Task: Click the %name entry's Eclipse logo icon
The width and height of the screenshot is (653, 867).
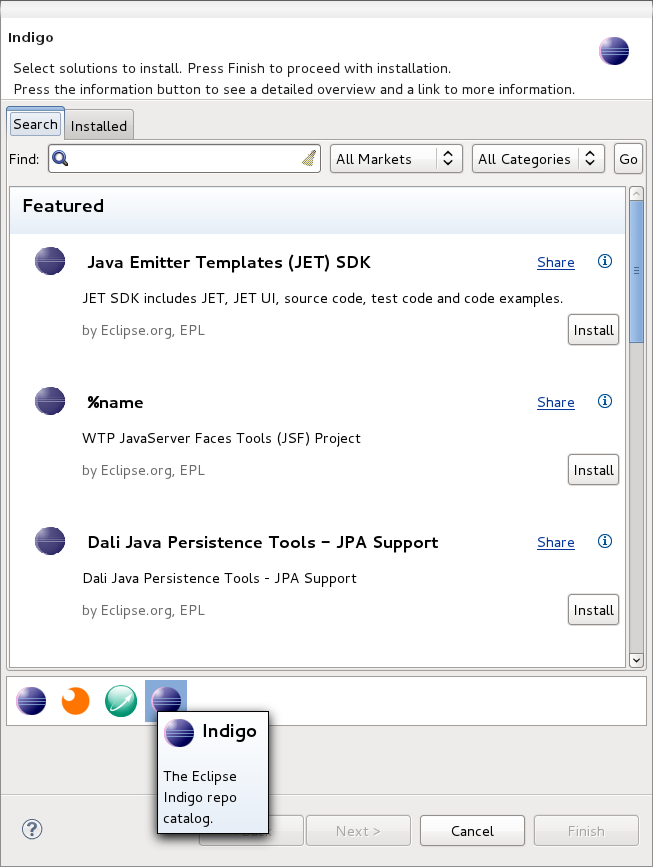Action: (x=50, y=401)
